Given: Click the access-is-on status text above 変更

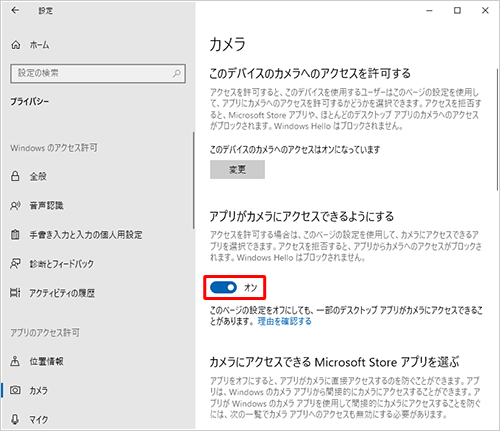Looking at the screenshot, I should pos(295,150).
